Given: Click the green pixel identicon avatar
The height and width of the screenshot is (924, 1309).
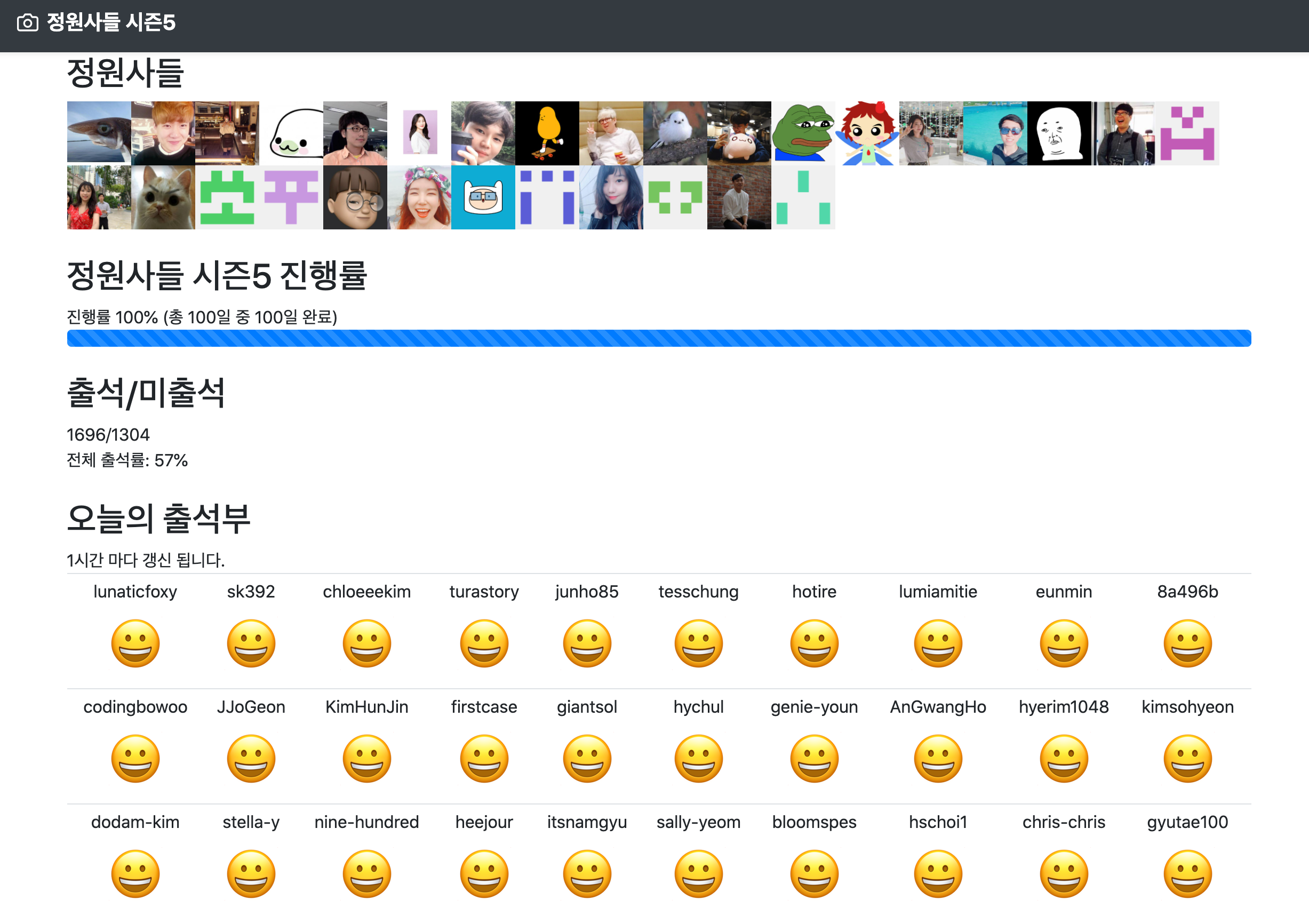Looking at the screenshot, I should pyautogui.click(x=227, y=197).
